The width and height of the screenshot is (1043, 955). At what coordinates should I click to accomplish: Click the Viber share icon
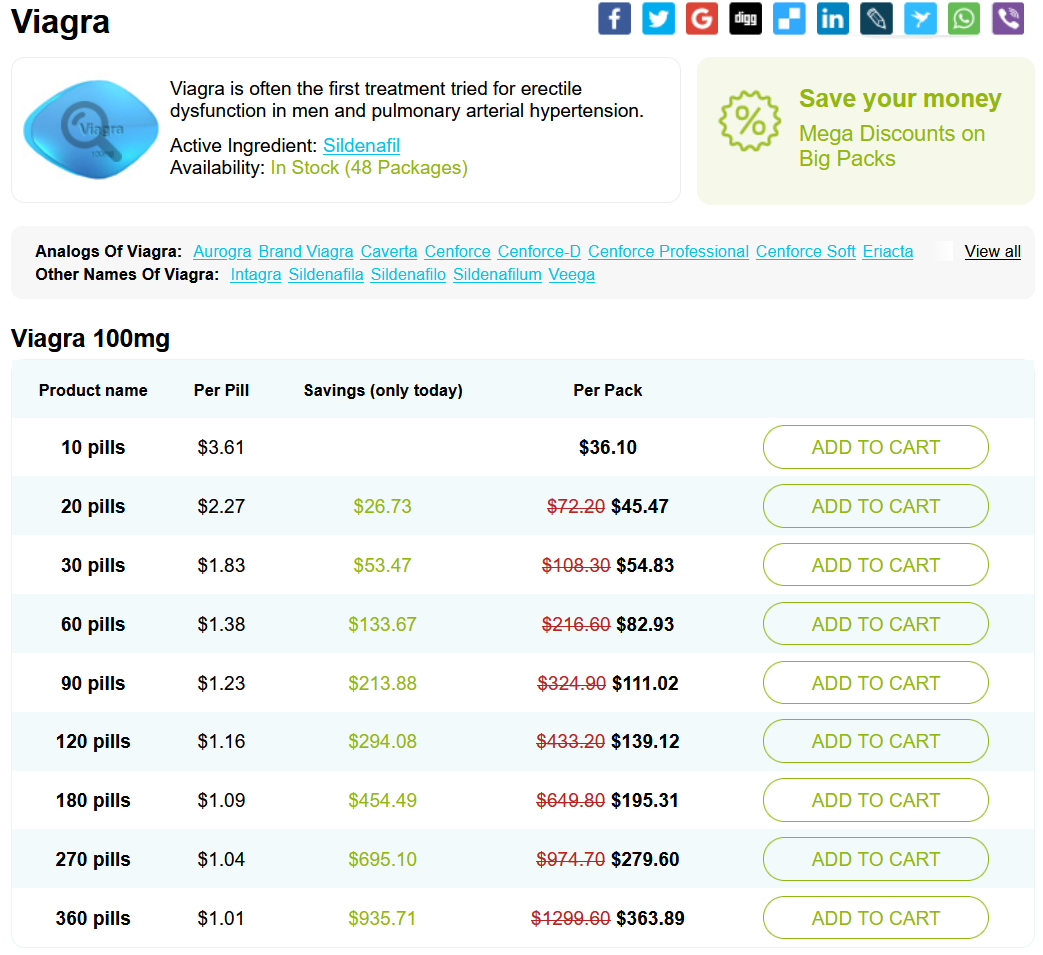[1007, 18]
